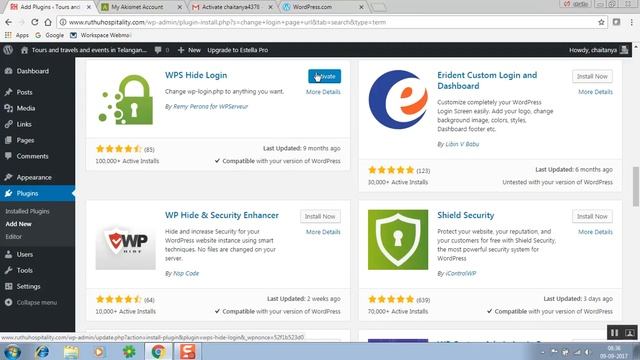Switch to the WordPress.com tab
The image size is (640, 360).
click(322, 7)
